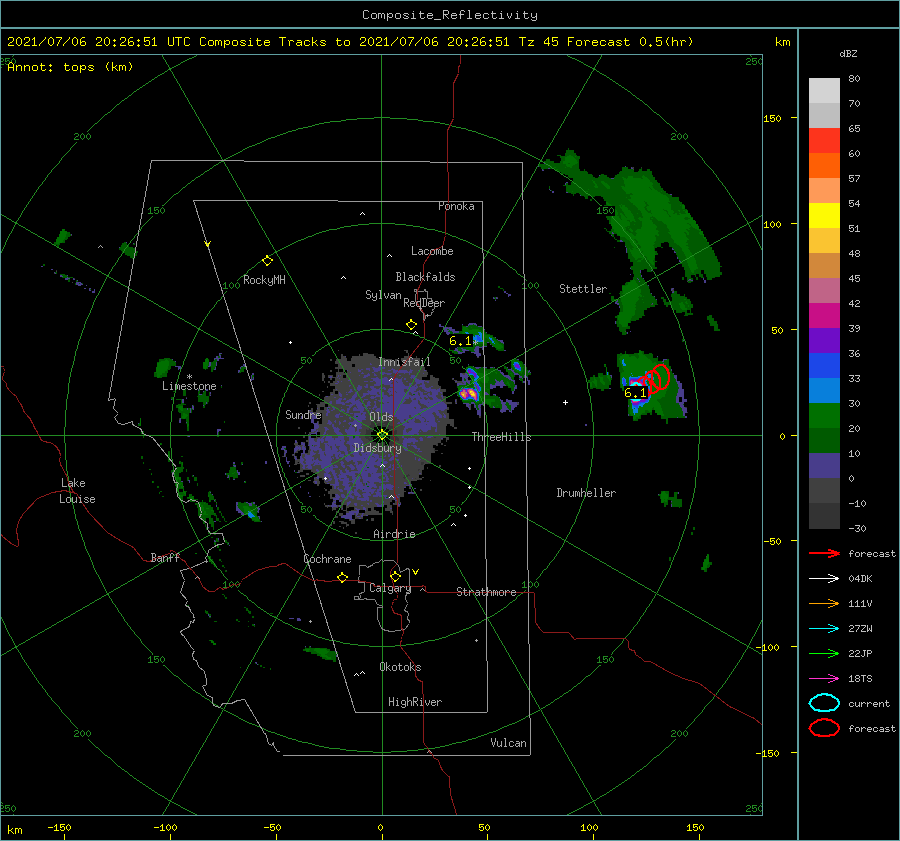
Task: Click the Didsbury town label
Action: pos(378,448)
